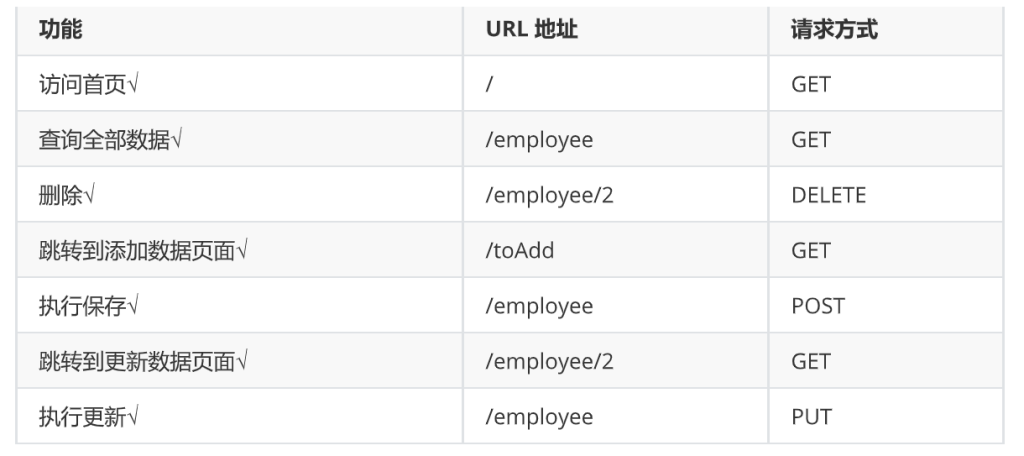This screenshot has height=456, width=1024.
Task: Select the POST request method cell
Action: point(817,306)
